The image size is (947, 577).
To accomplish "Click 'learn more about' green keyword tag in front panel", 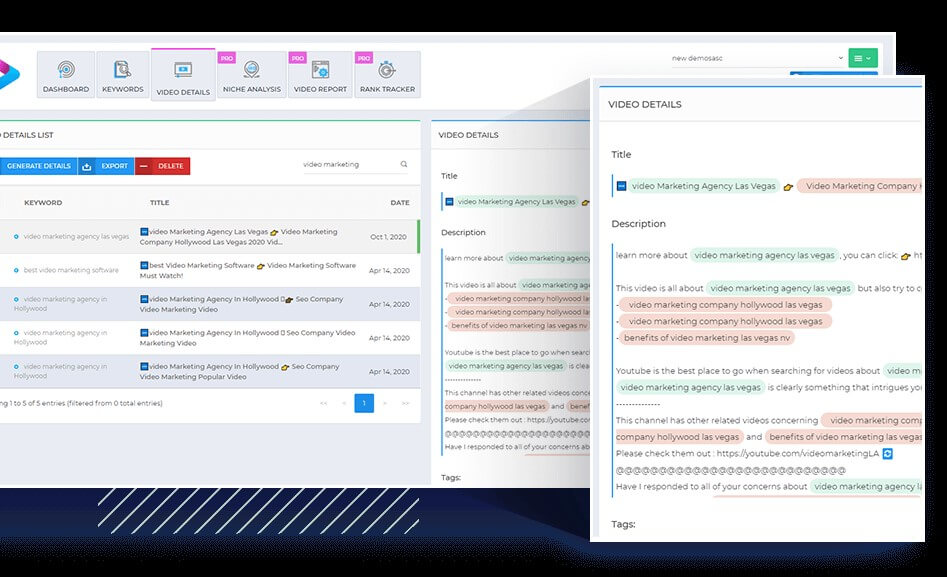I will (x=764, y=256).
